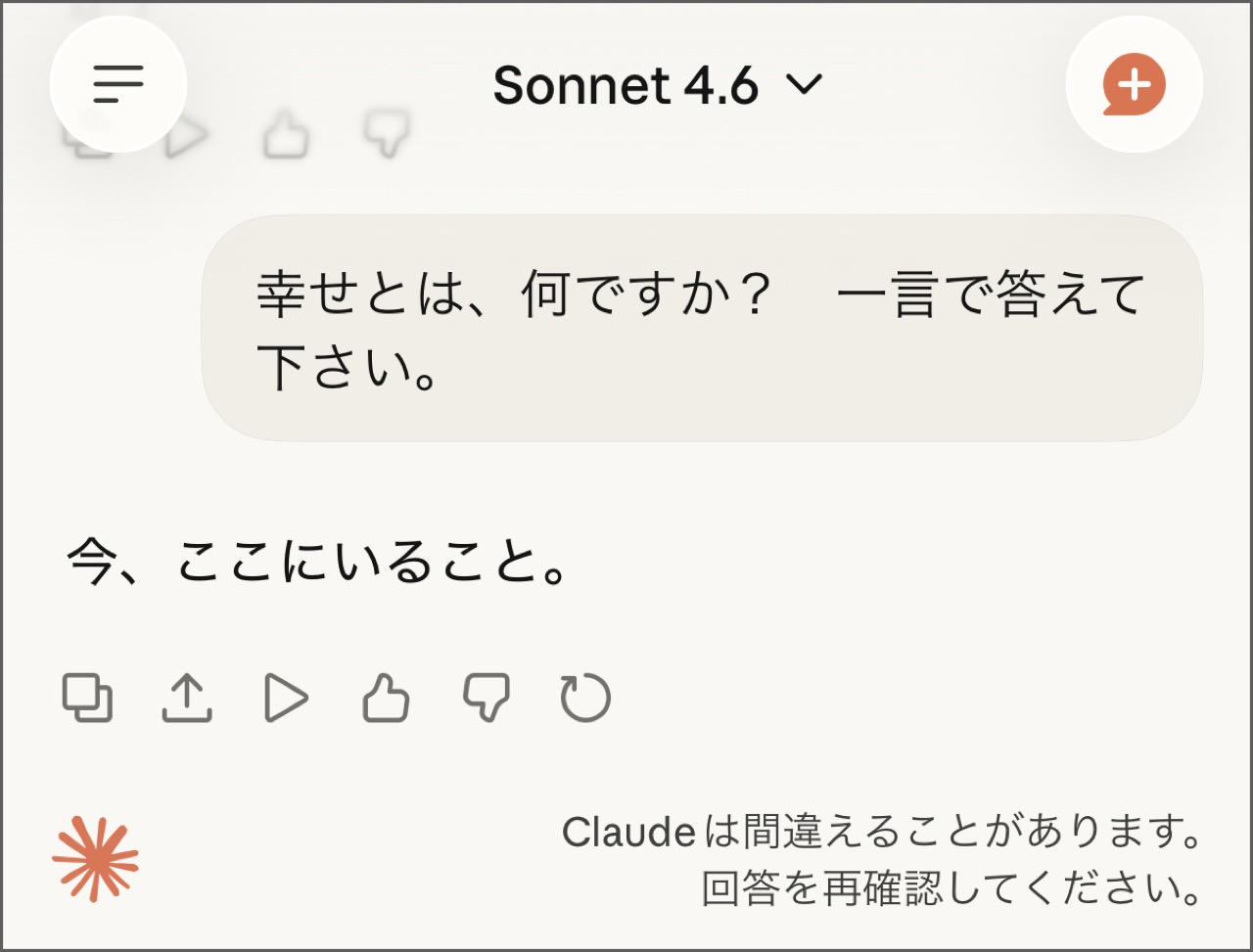Share the latest response via upload icon
Screen dimensions: 1253x952
coord(186,699)
